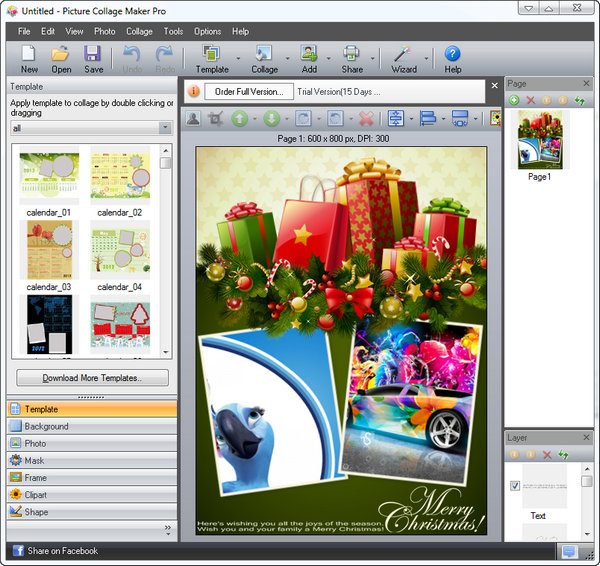Click the rotate clockwise icon
The height and width of the screenshot is (566, 600).
(x=303, y=119)
